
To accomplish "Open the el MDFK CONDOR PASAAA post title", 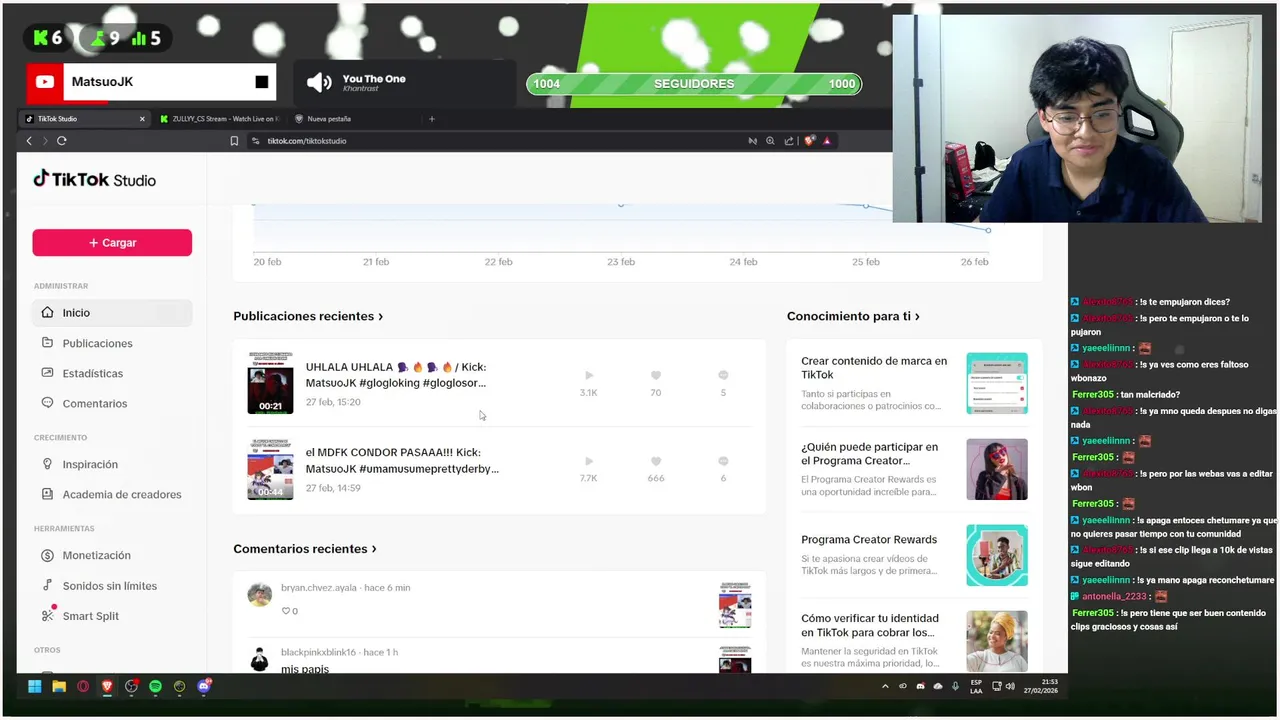I will (402, 460).
